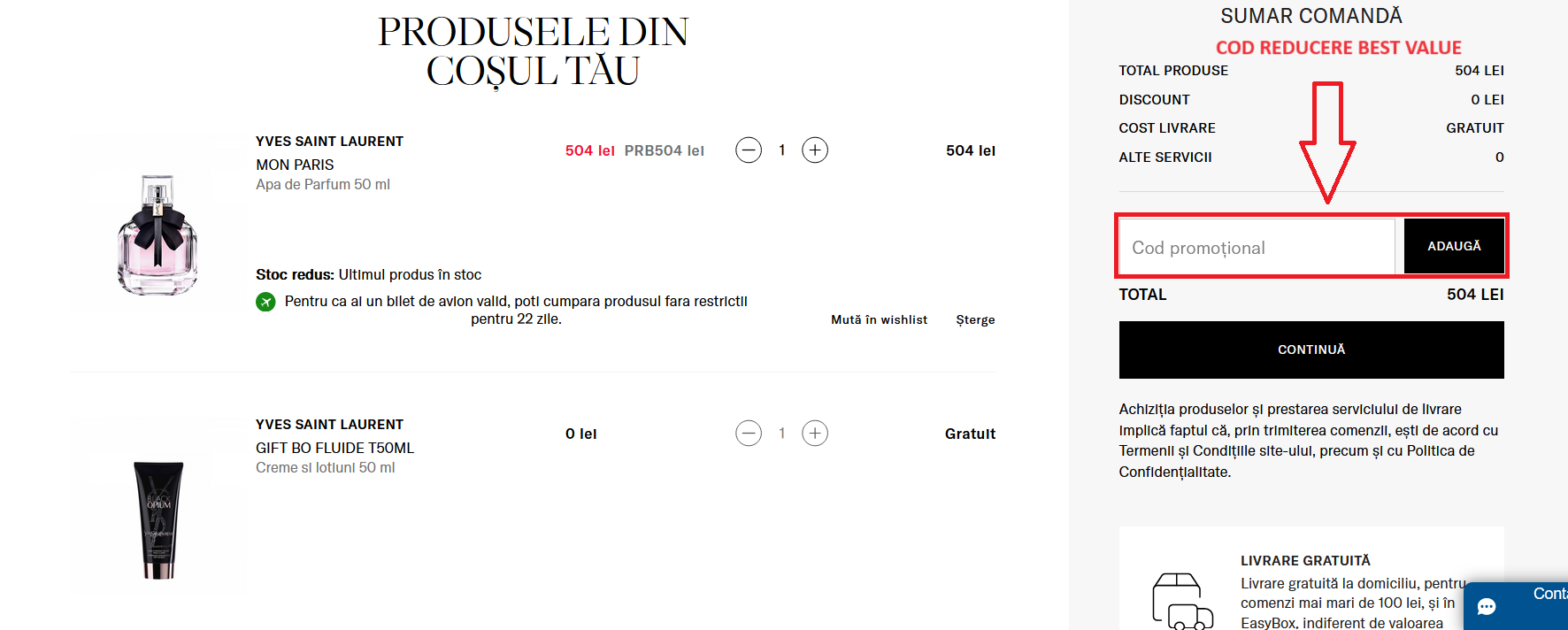
Task: Remove Mon Paris with Șterge link
Action: (x=975, y=319)
